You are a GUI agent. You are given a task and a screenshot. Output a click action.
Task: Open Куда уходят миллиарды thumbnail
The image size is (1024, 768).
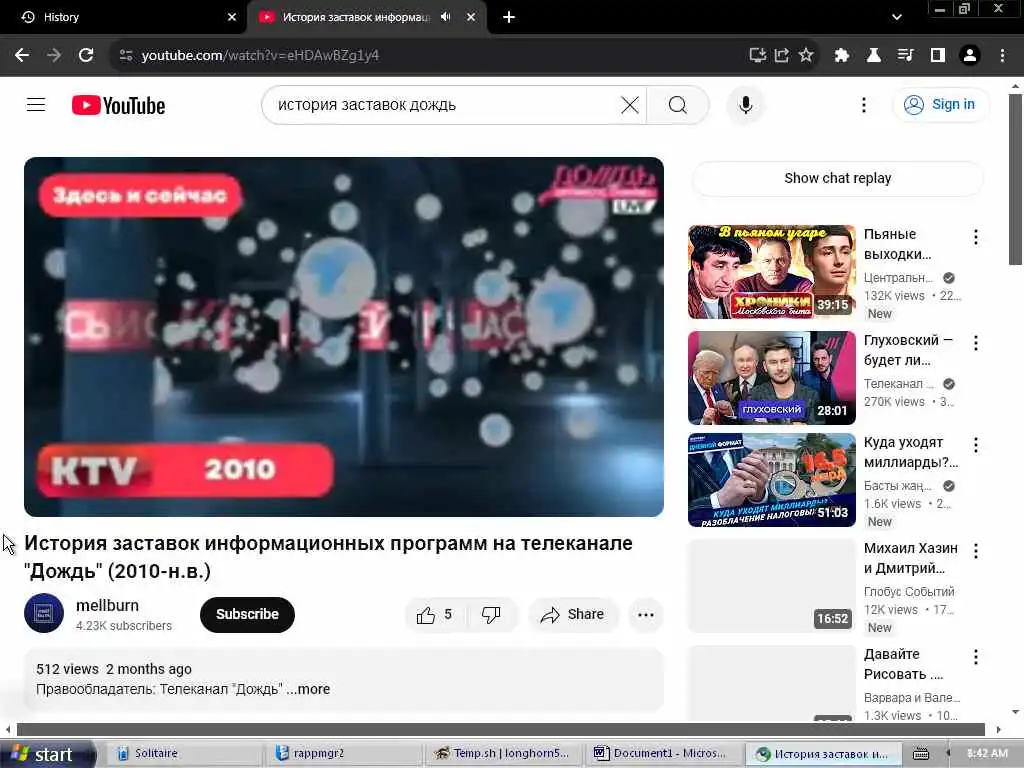point(771,480)
